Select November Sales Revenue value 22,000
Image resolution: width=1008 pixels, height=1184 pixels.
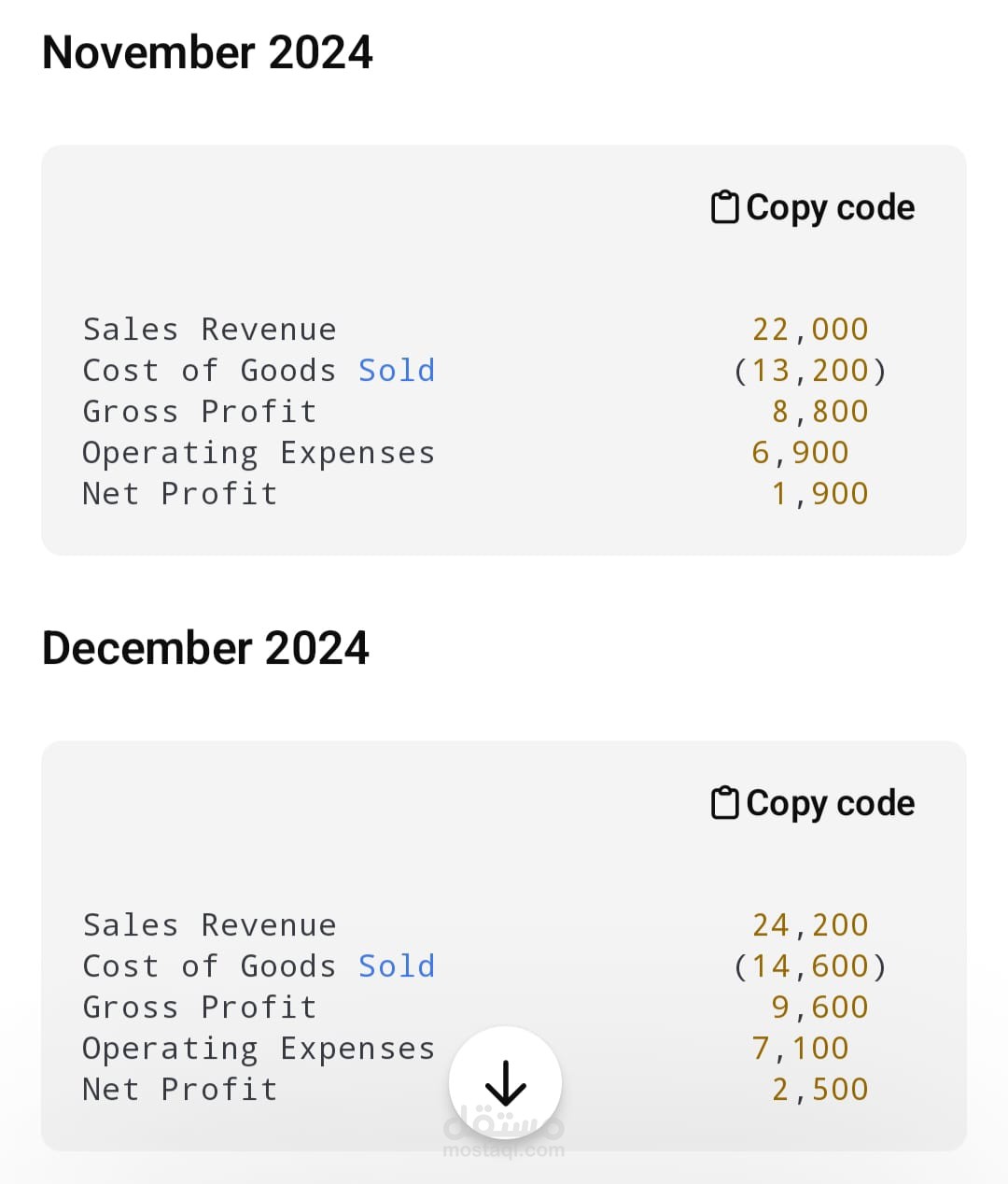pyautogui.click(x=810, y=330)
